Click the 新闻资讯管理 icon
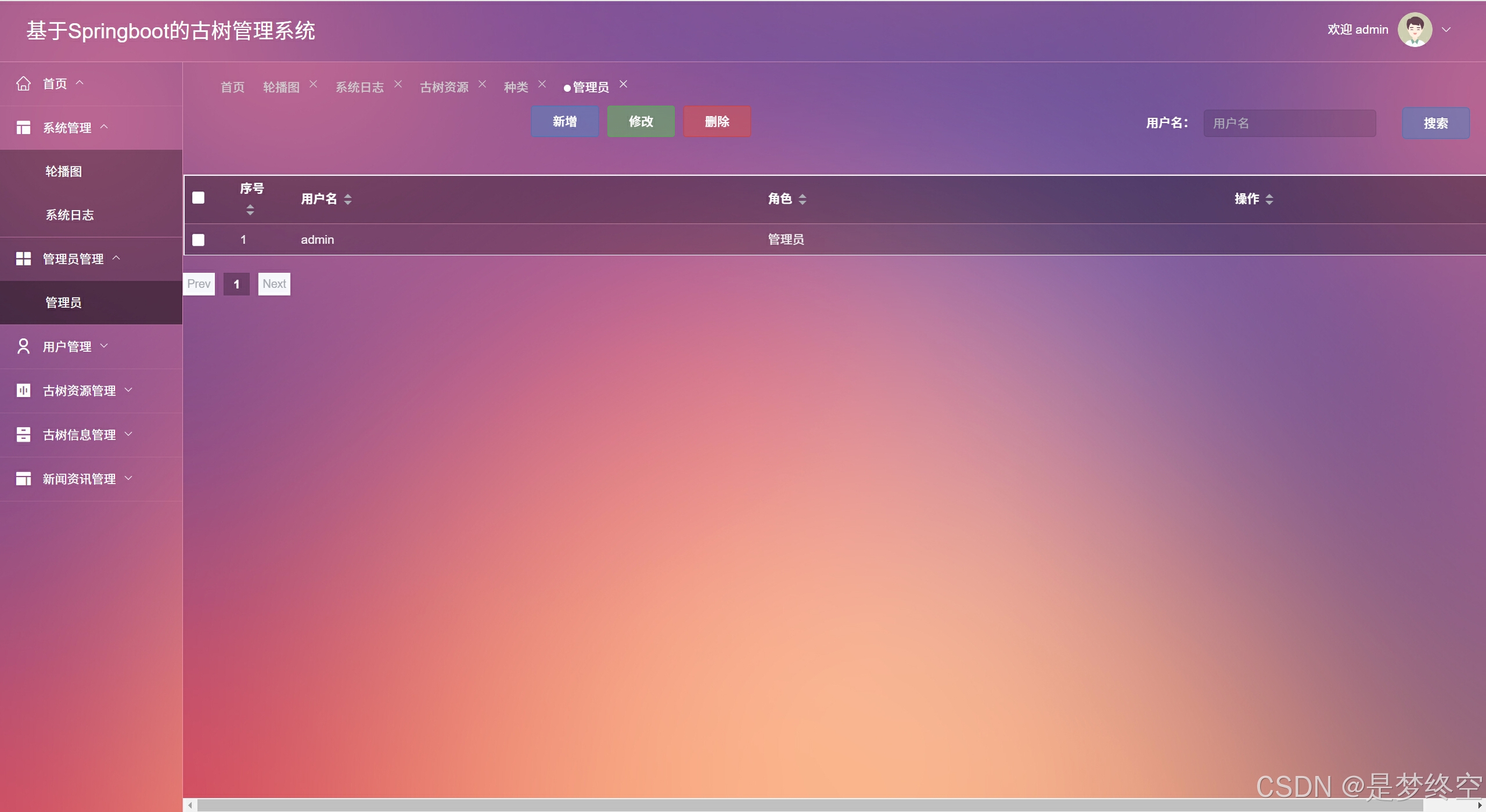This screenshot has height=812, width=1486. click(23, 479)
